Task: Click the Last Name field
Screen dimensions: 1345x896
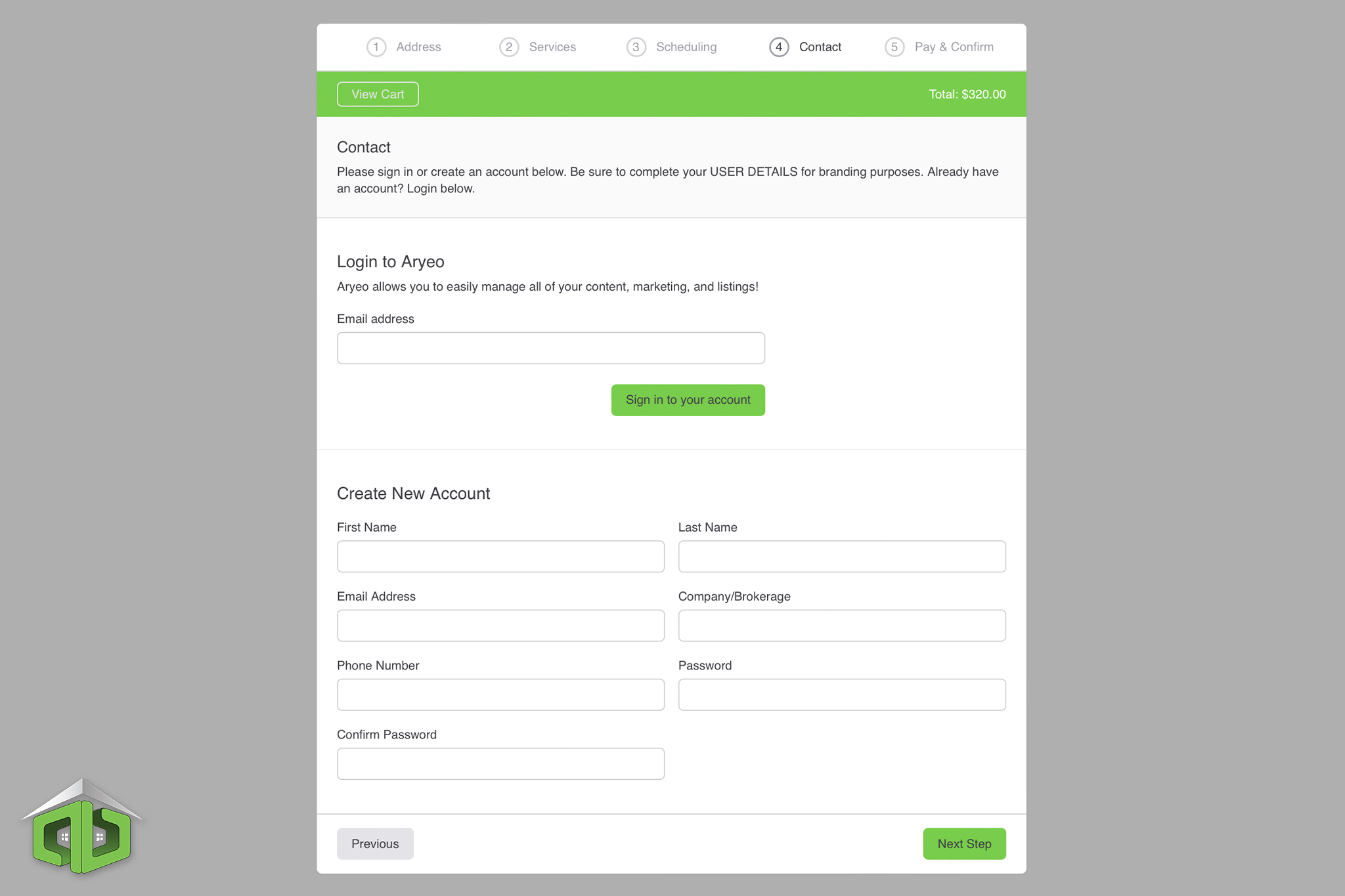Action: [842, 557]
